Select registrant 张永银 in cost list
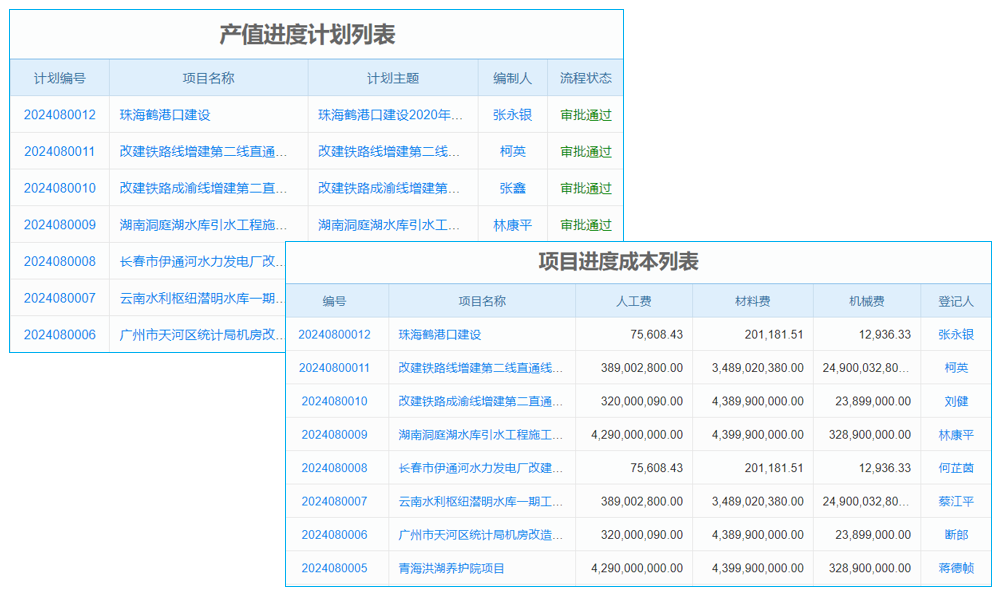Viewport: 1000px width, 600px height. coord(955,335)
